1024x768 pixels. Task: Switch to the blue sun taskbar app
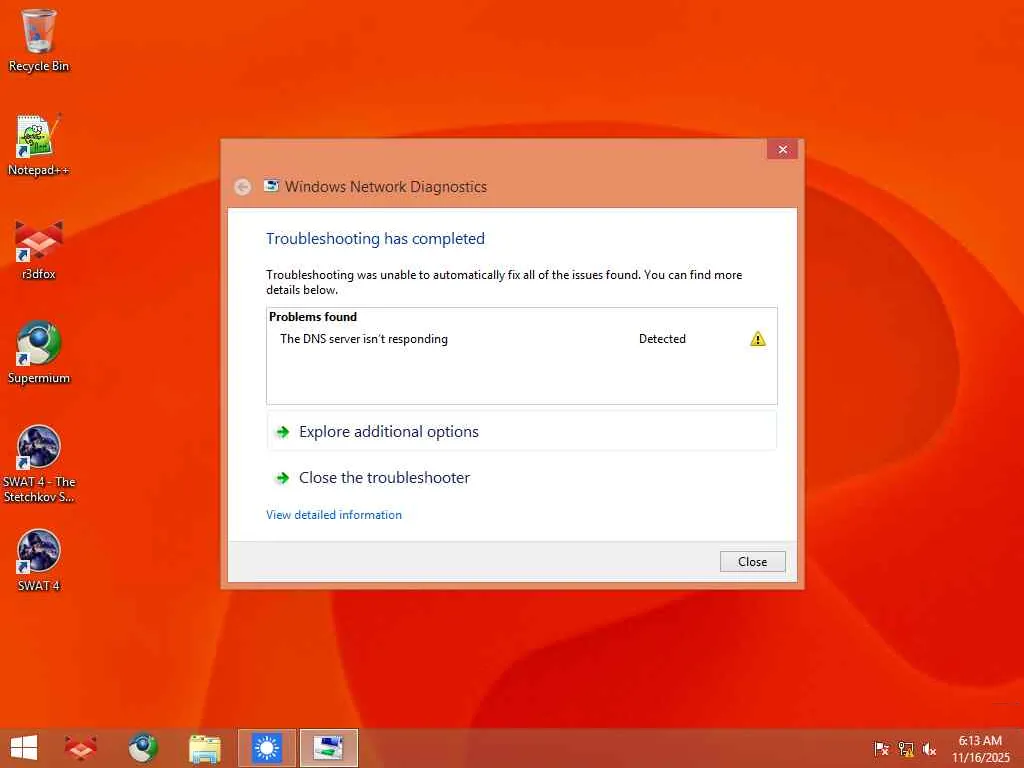coord(266,748)
